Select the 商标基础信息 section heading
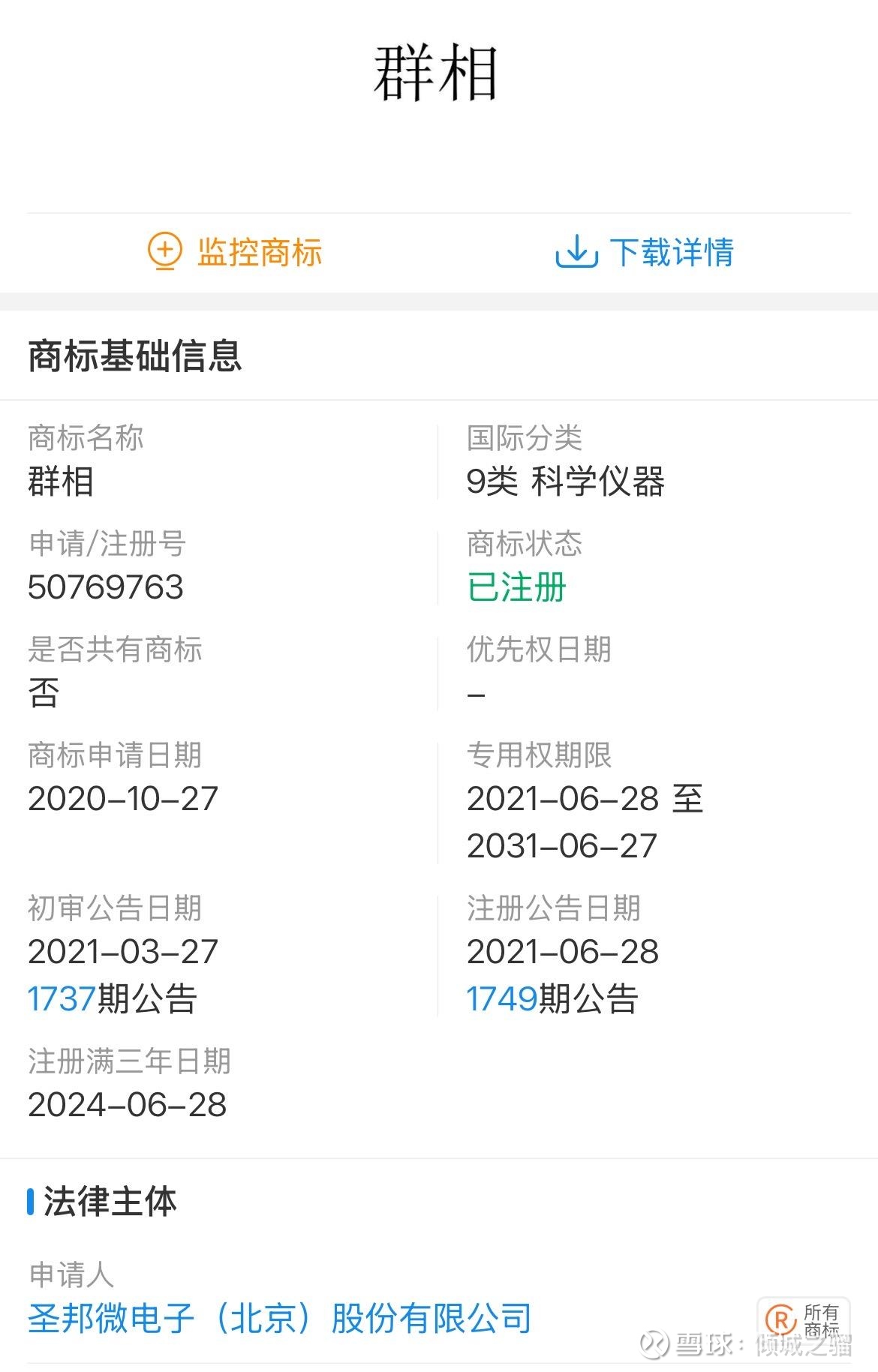The image size is (878, 1372). coord(135,356)
